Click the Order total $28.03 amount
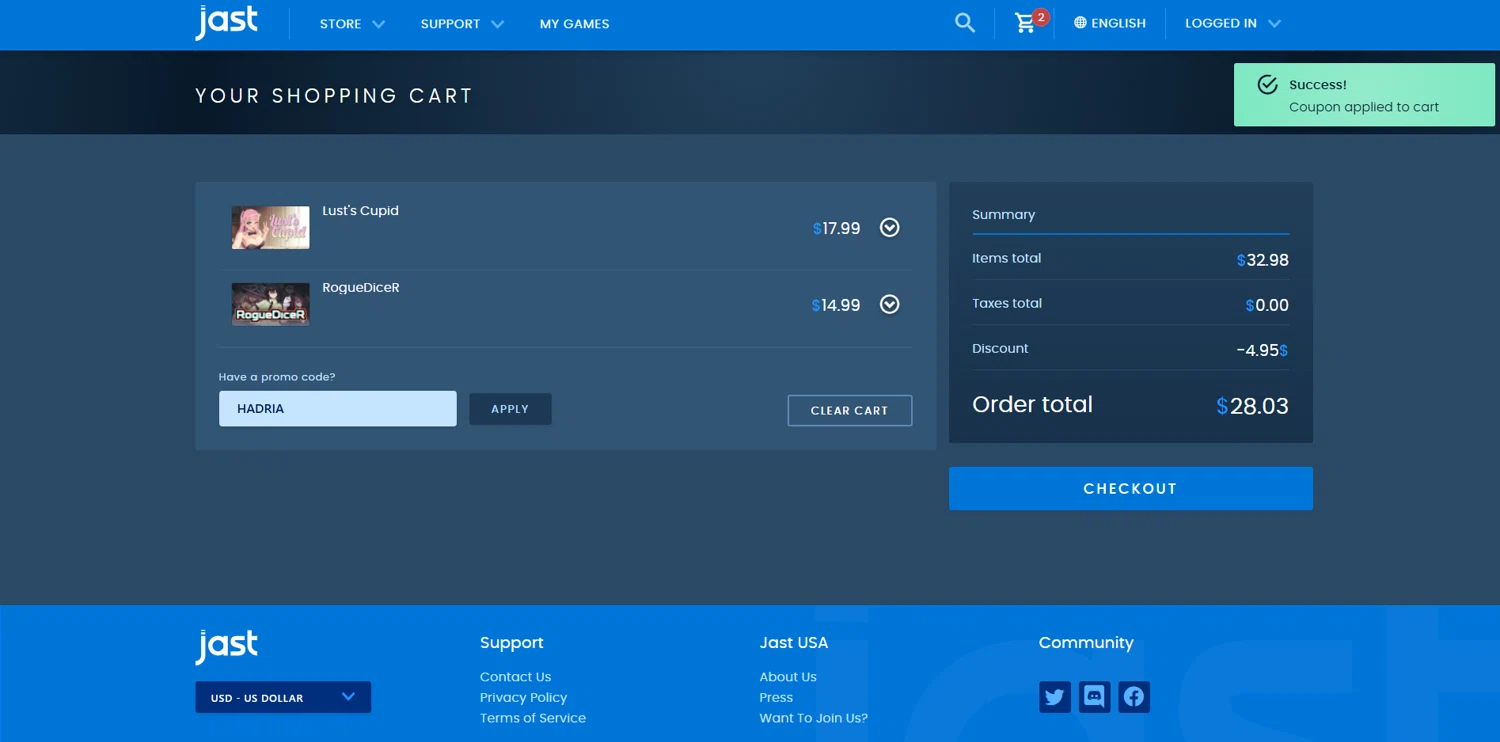Screen dimensions: 1500x742 tap(1252, 406)
